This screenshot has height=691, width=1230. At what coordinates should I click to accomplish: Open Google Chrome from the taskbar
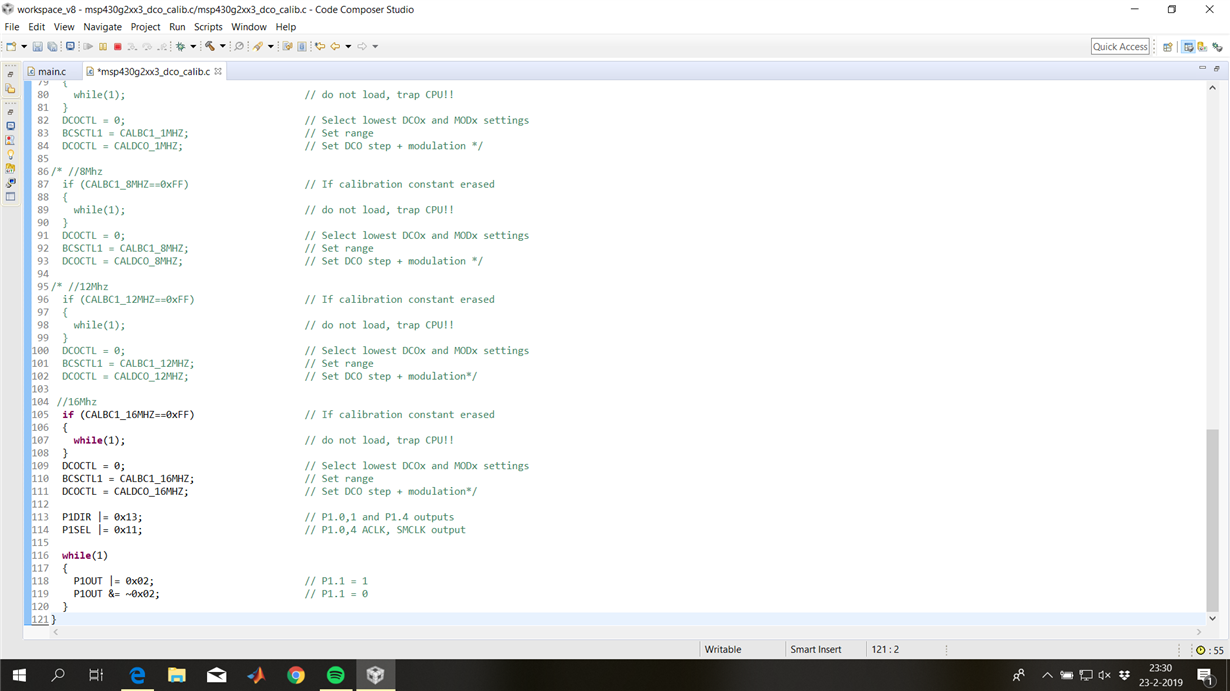point(296,675)
